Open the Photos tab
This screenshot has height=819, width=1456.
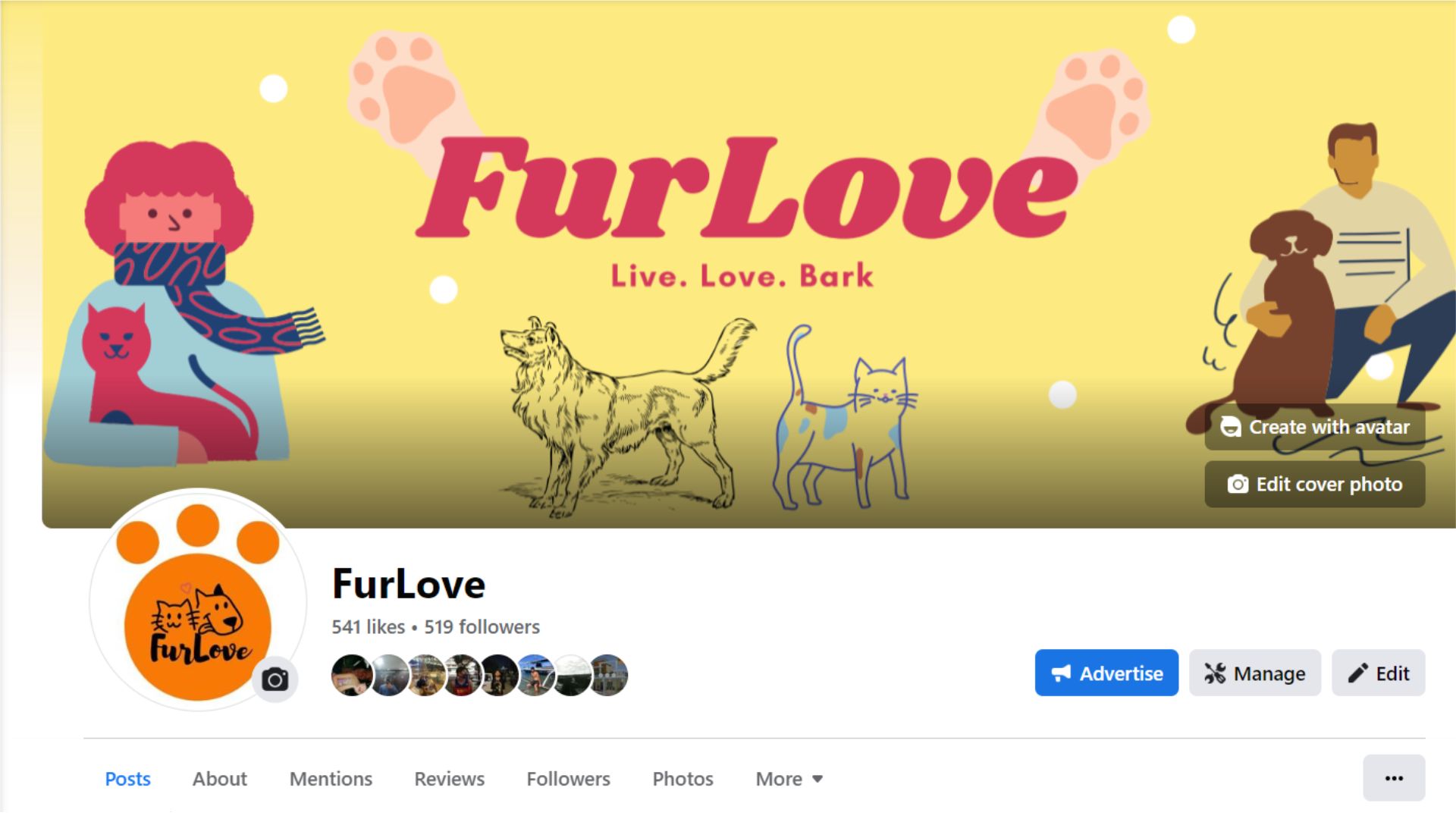tap(682, 779)
